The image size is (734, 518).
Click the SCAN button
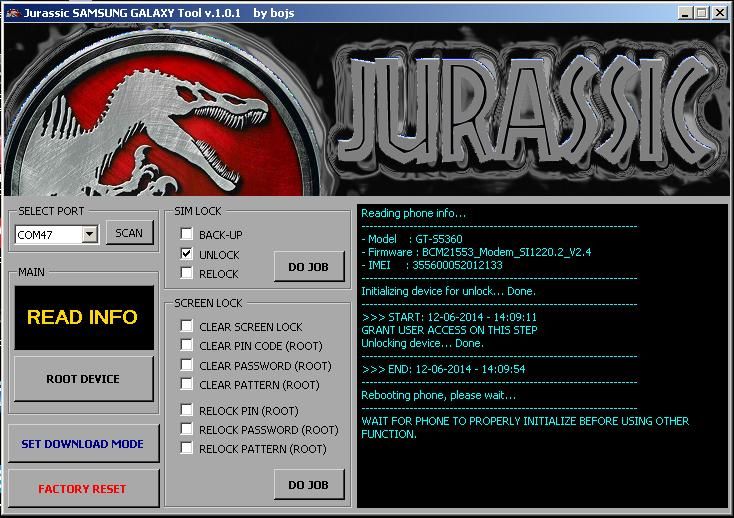[129, 233]
